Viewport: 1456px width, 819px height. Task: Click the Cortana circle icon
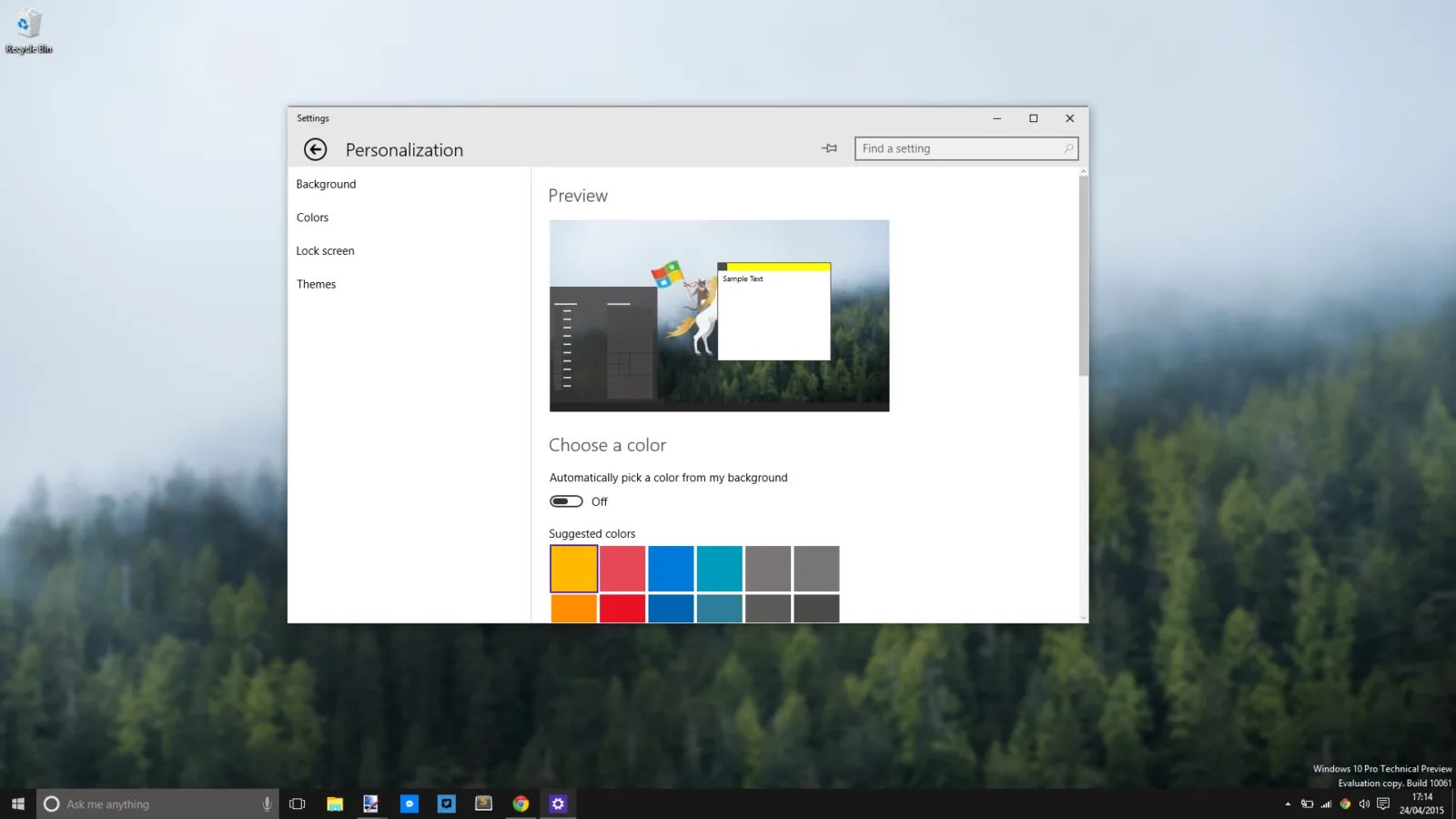52,804
